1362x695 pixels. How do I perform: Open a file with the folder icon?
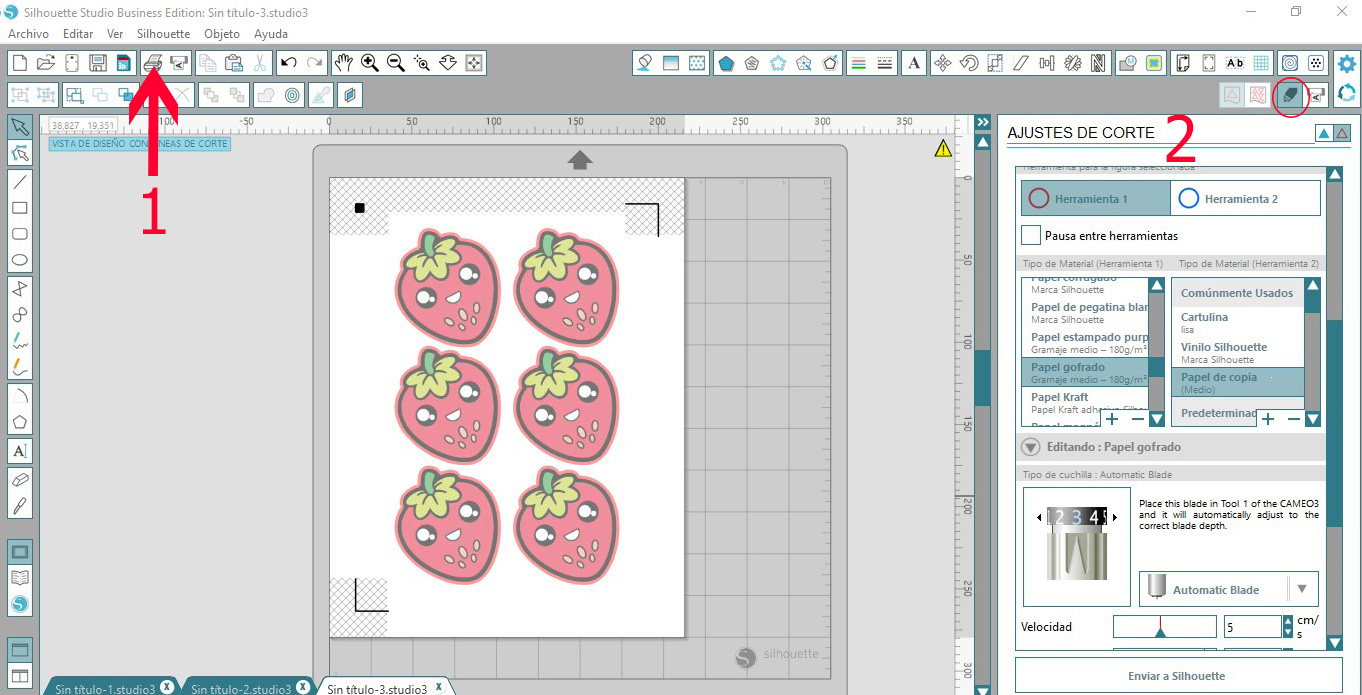pos(45,63)
